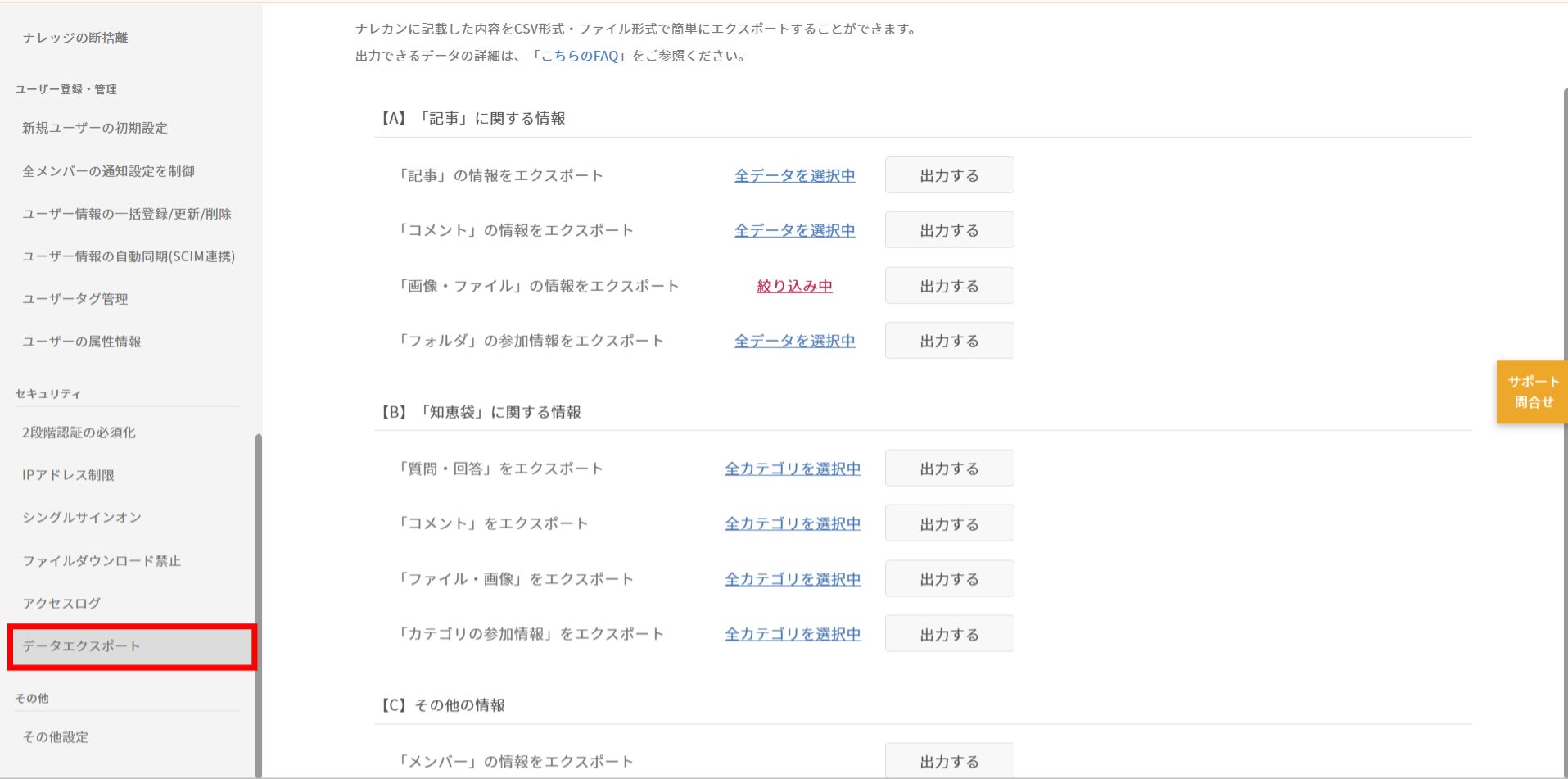Click 全カテゴリを選択中 for ファイル・画像
Viewport: 1568px width, 779px height.
793,579
